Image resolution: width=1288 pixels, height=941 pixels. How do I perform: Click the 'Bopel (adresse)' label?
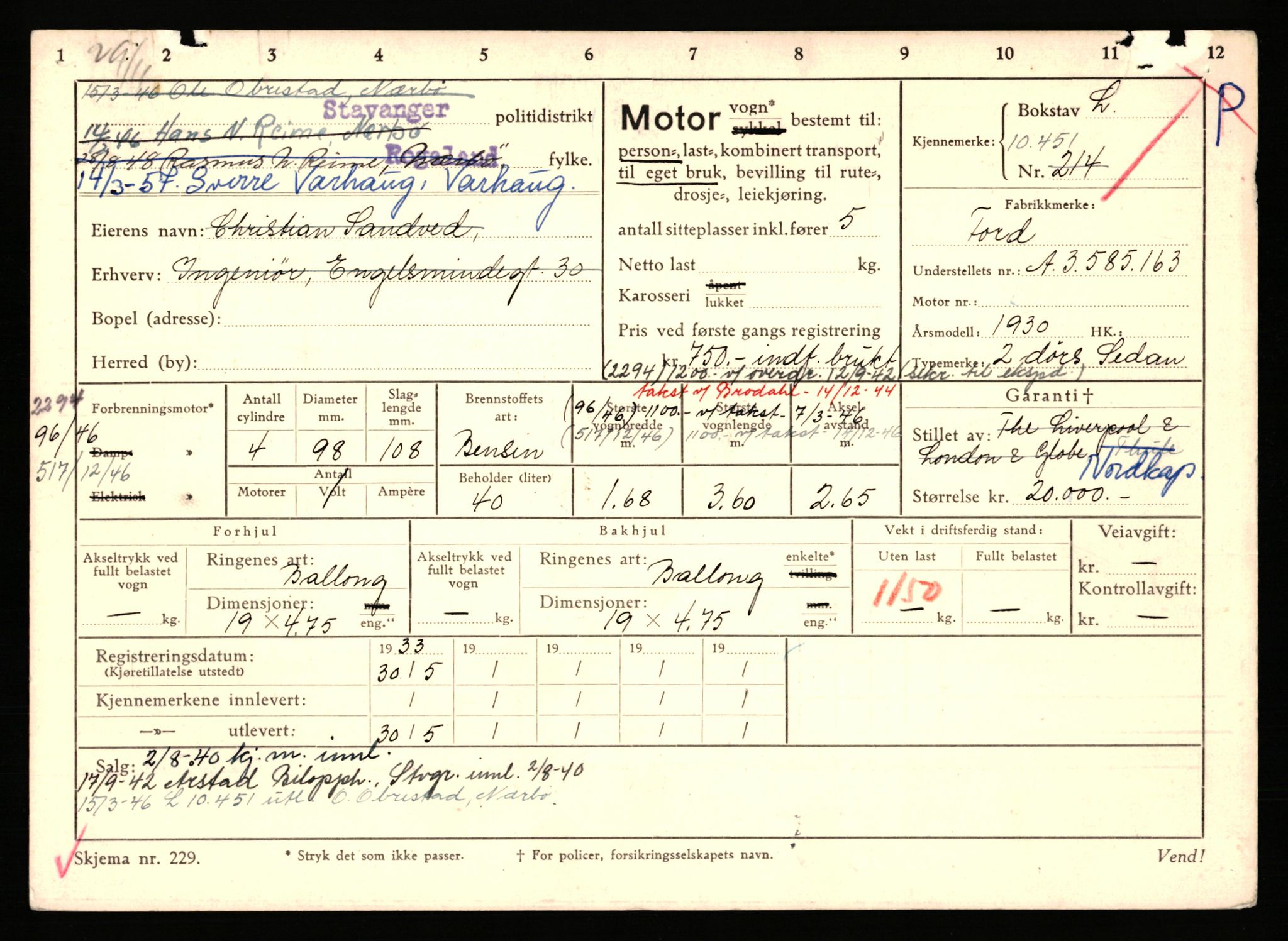pyautogui.click(x=155, y=319)
